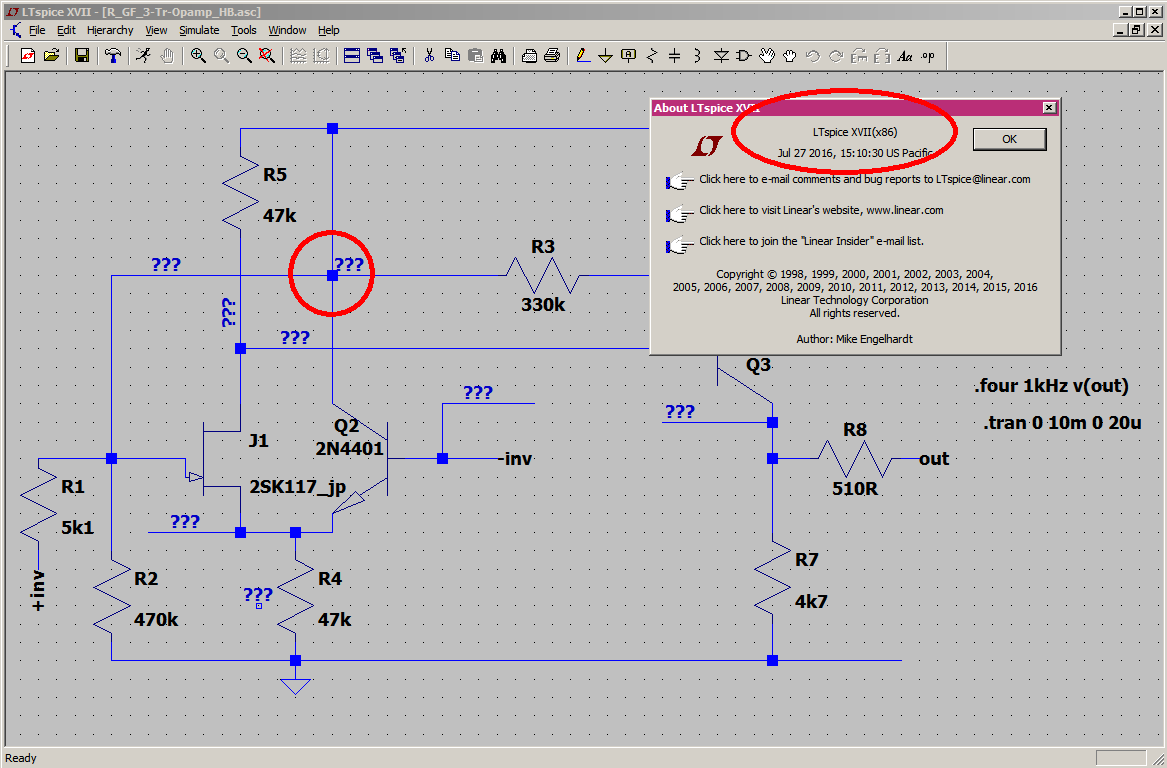Select the Label Net tool
Viewport: 1167px width, 768px height.
click(x=628, y=56)
